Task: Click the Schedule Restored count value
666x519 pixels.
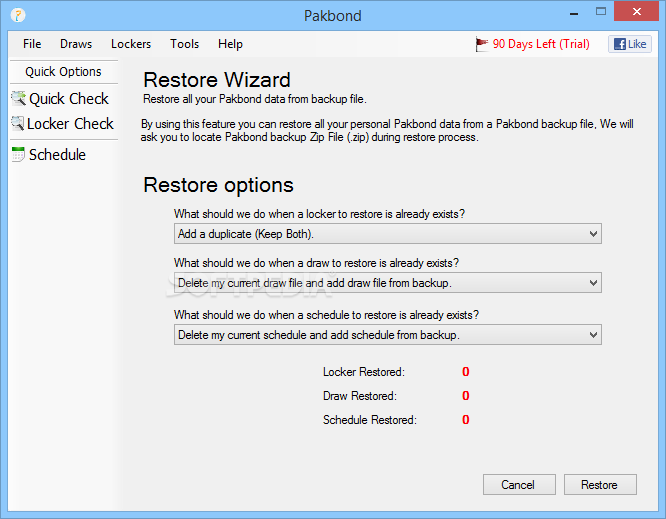Action: point(466,420)
